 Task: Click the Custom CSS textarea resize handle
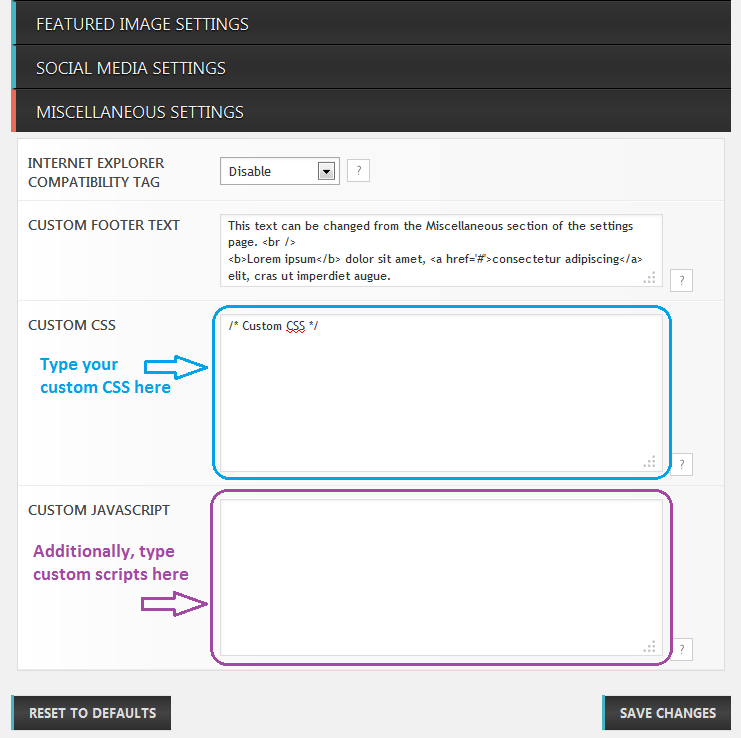[650, 462]
